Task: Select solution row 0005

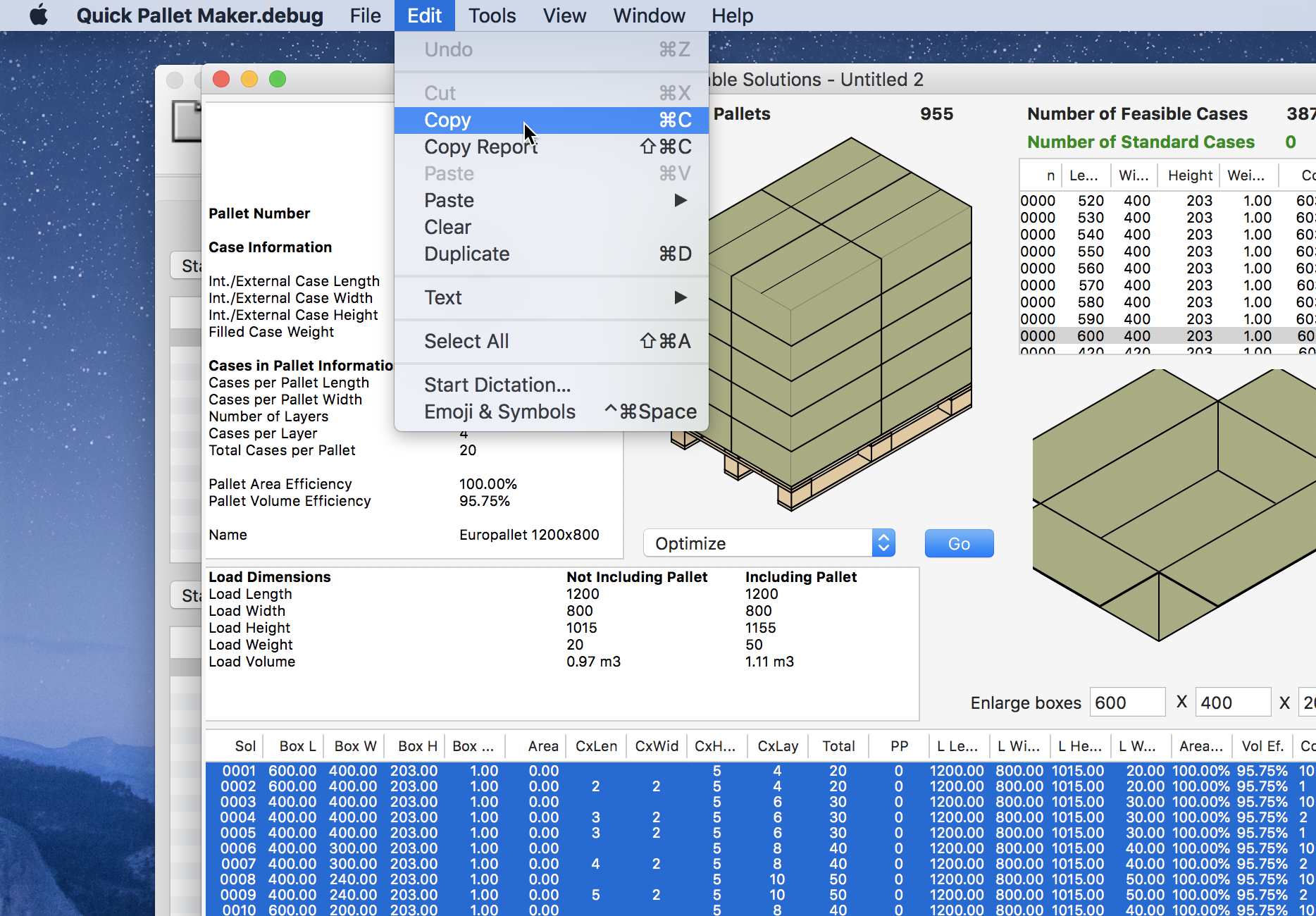Action: [x=761, y=833]
